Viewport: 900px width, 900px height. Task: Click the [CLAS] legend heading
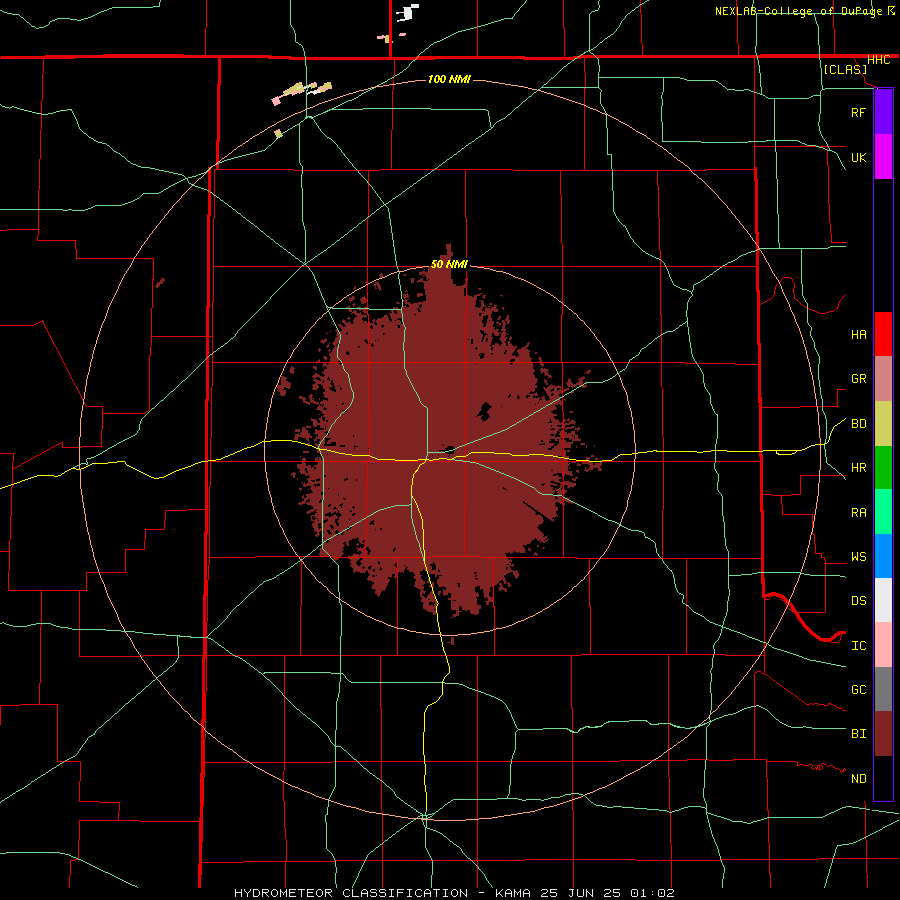(845, 69)
